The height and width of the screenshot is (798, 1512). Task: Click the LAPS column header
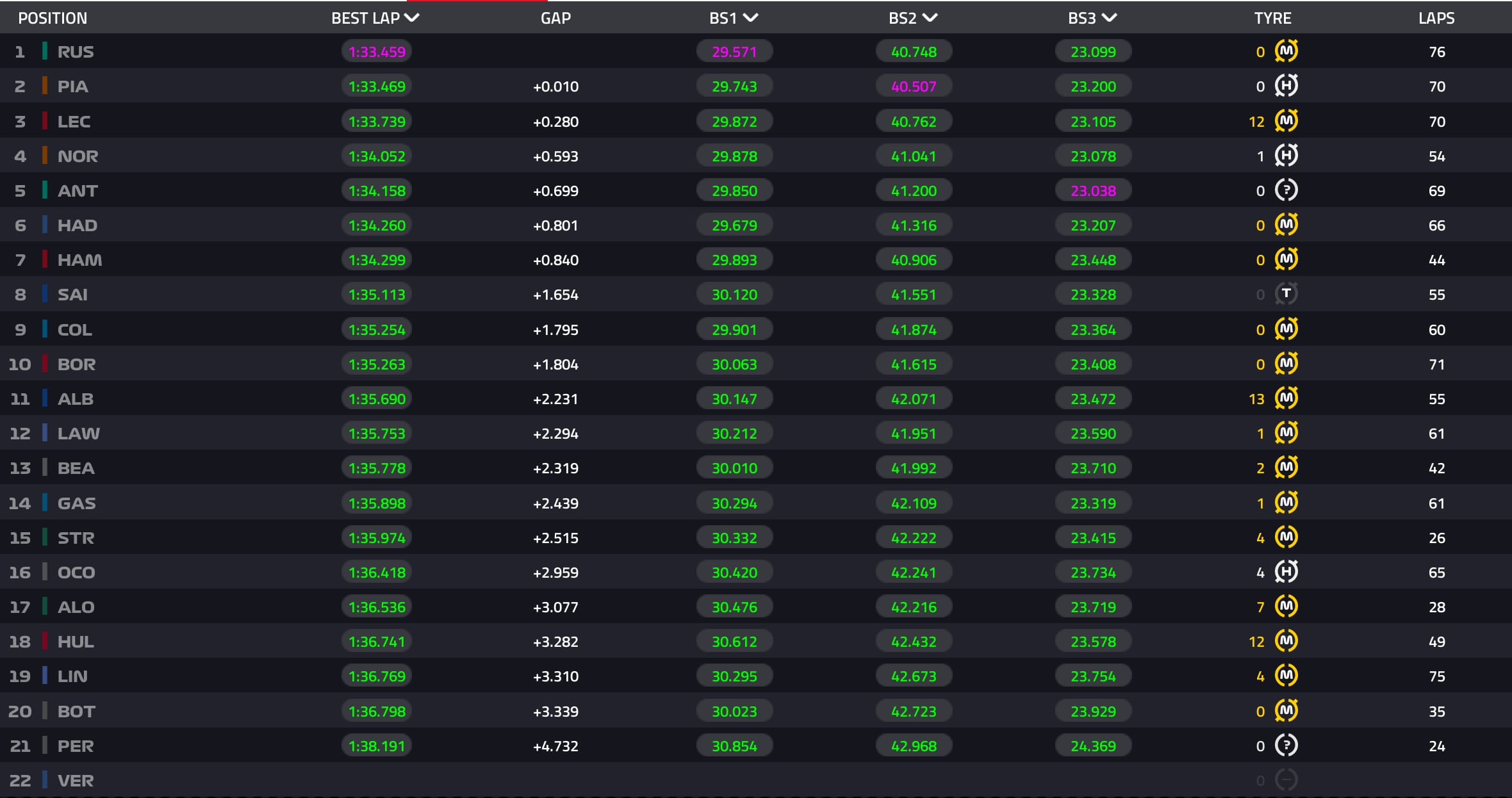pyautogui.click(x=1436, y=18)
